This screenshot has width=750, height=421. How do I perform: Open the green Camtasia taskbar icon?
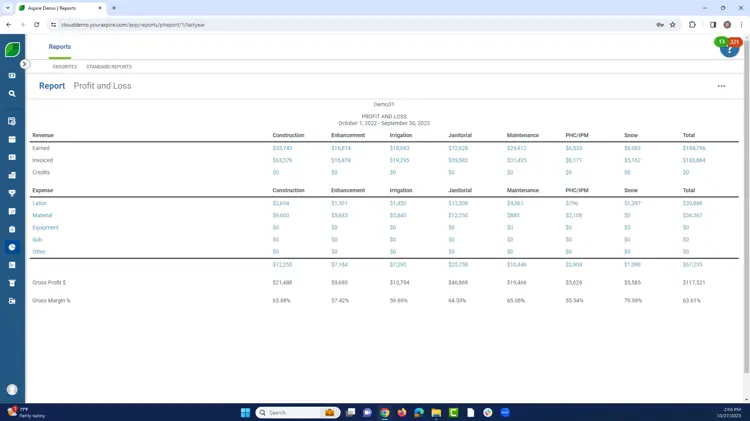coord(453,412)
